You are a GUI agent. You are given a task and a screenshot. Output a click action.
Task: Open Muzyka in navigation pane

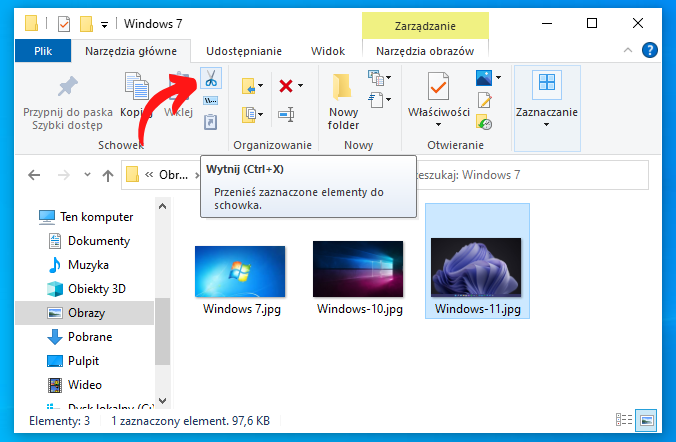(78, 265)
